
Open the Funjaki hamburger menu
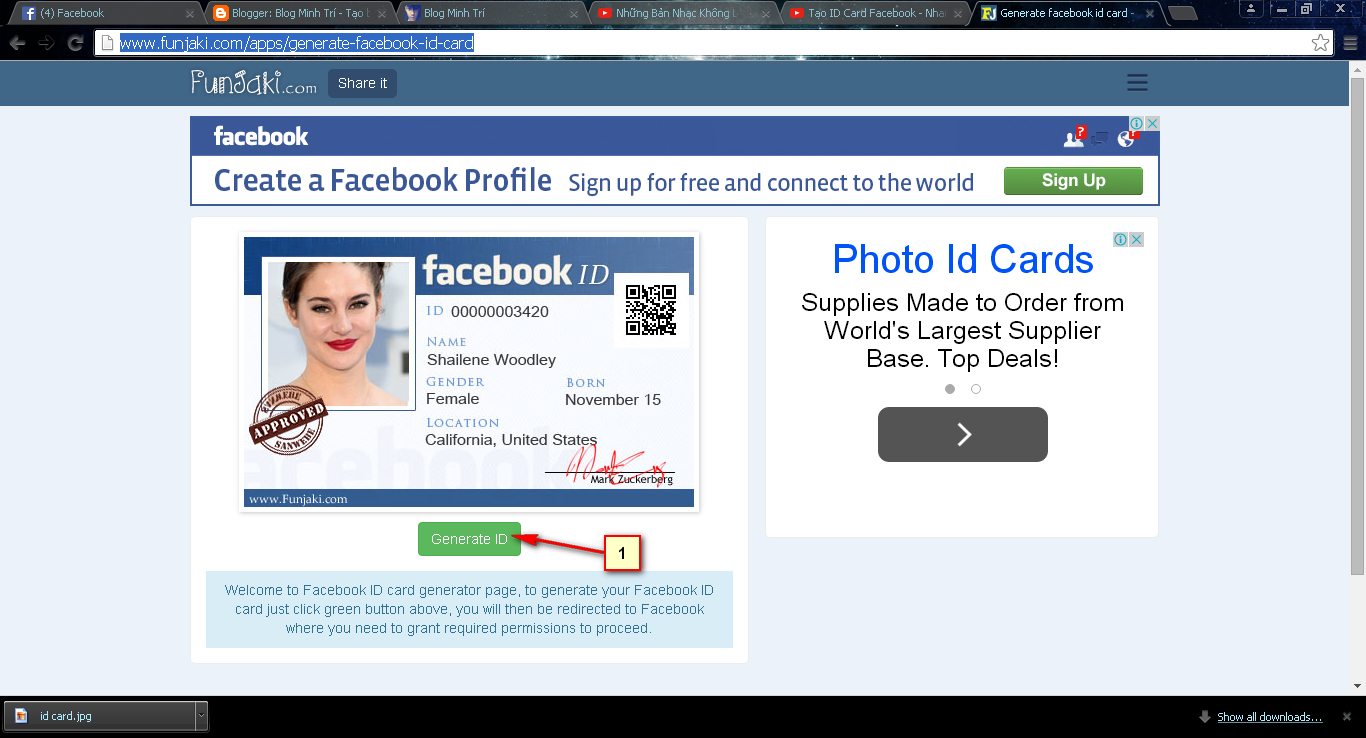(1137, 83)
